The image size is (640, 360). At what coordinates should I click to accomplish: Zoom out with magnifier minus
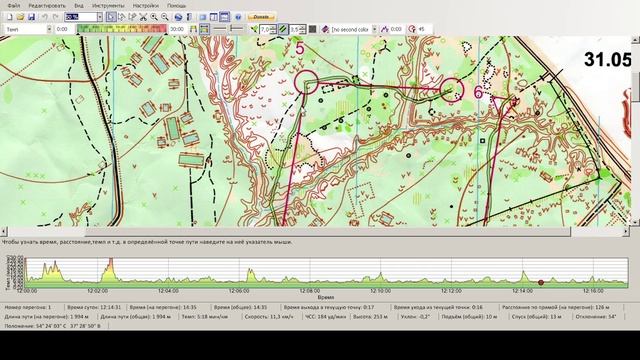pyautogui.click(x=164, y=17)
